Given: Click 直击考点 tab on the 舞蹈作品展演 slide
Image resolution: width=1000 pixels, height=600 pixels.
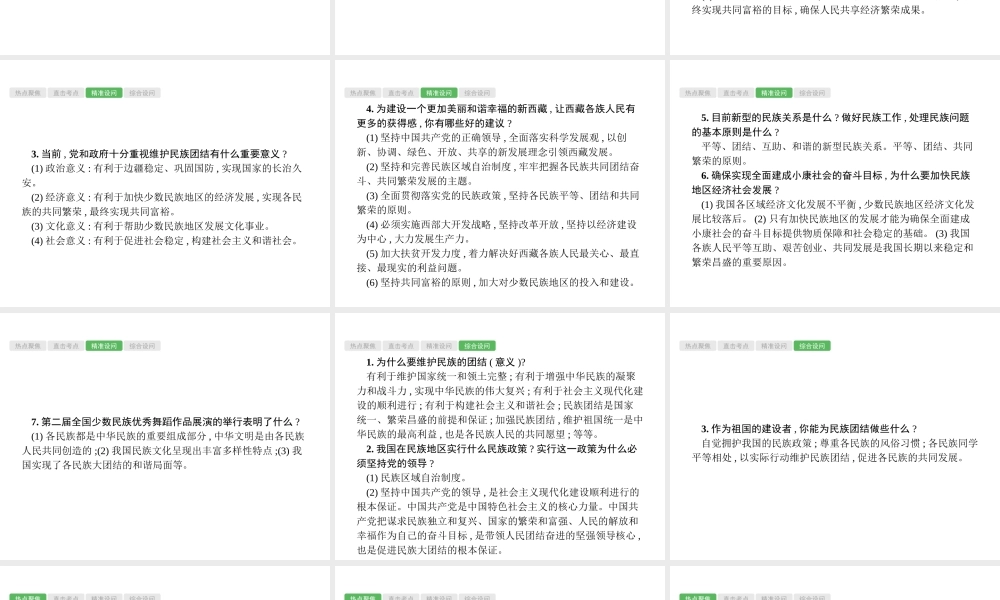Looking at the screenshot, I should pyautogui.click(x=66, y=346).
